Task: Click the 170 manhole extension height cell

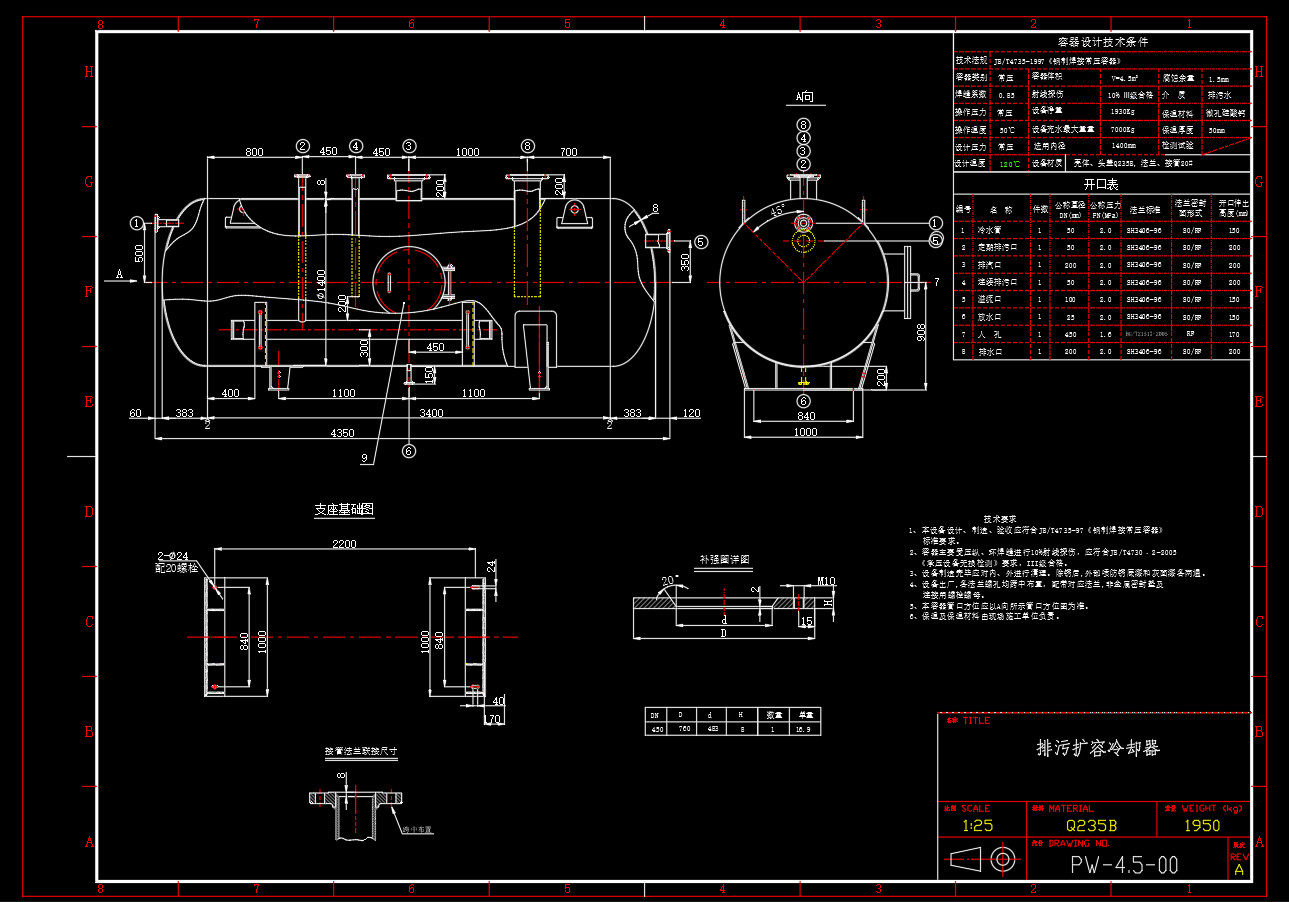Action: point(1233,334)
